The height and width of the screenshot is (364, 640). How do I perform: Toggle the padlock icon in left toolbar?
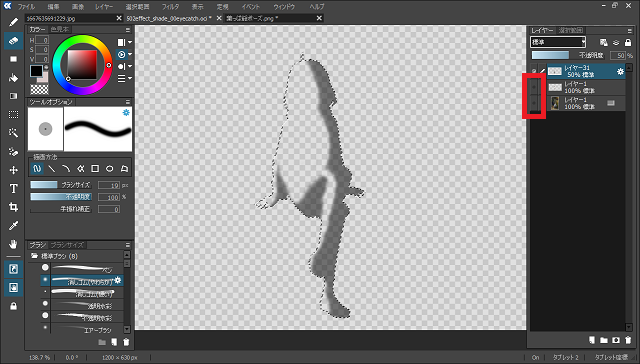pos(13,306)
